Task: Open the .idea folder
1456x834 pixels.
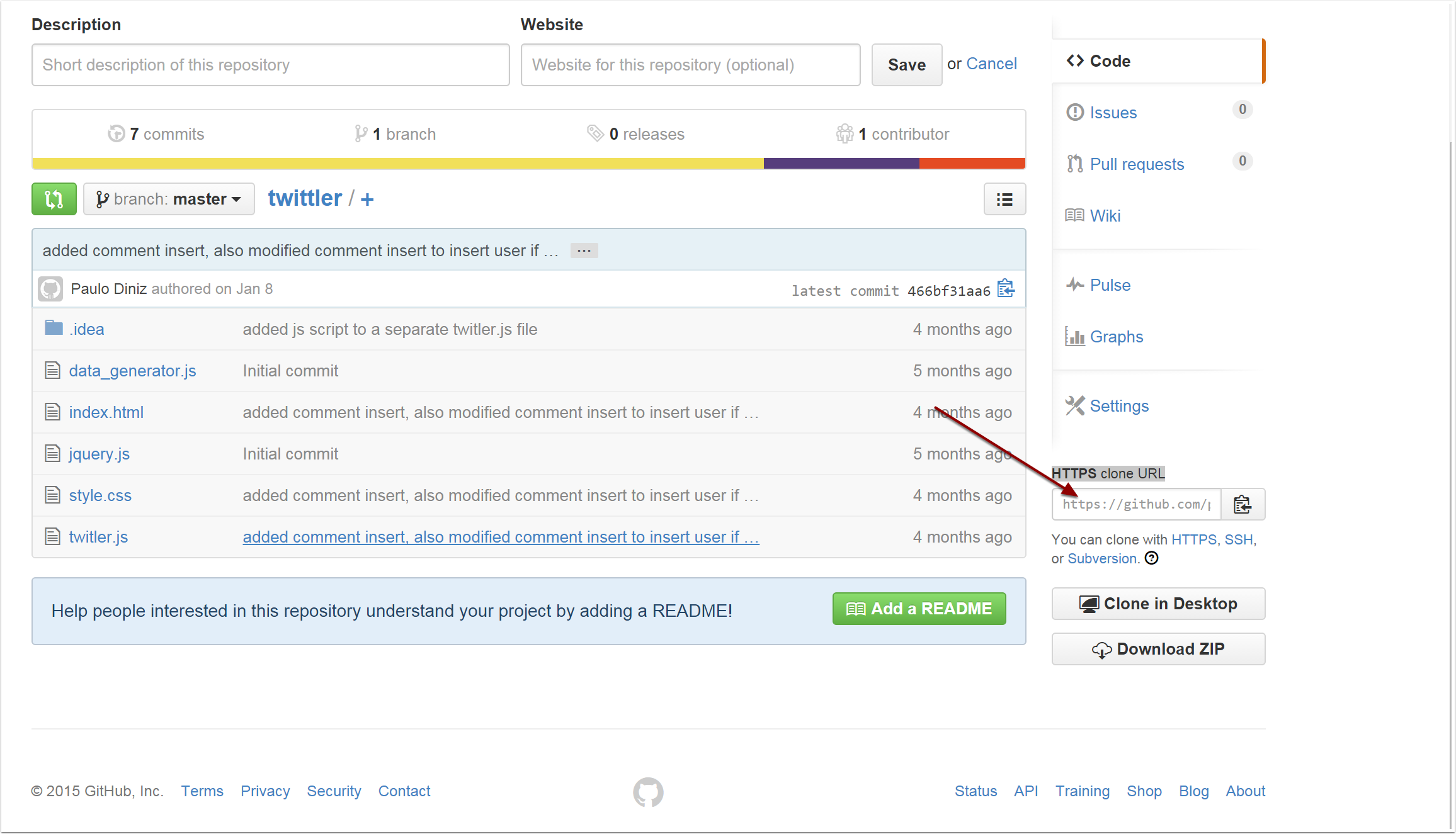Action: coord(86,329)
